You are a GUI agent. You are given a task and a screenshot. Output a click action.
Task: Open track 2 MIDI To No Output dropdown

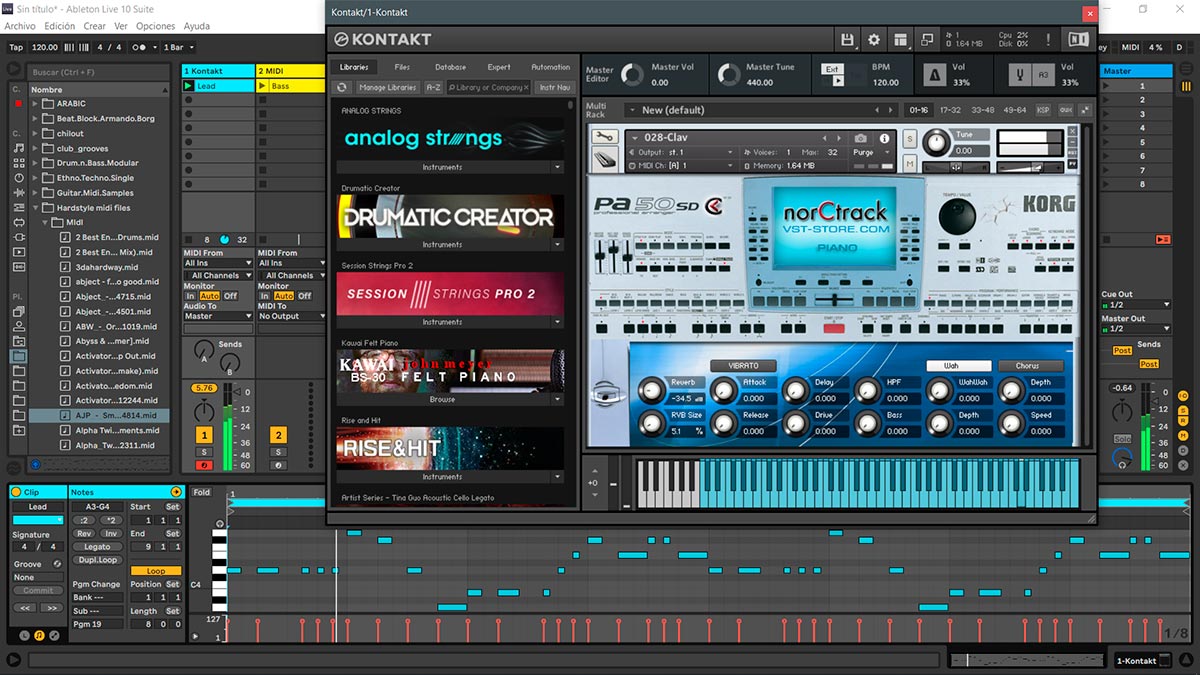click(292, 316)
